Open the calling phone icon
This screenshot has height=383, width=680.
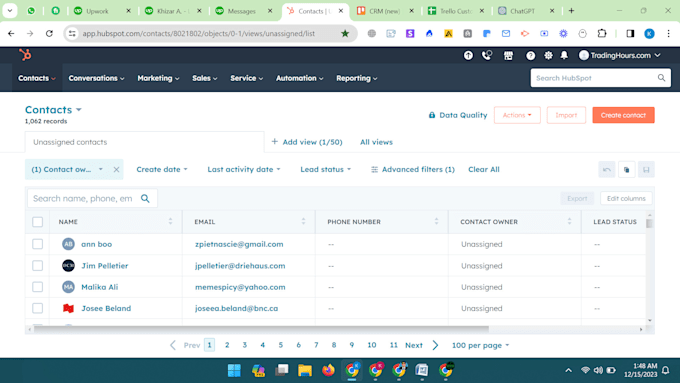tap(487, 55)
